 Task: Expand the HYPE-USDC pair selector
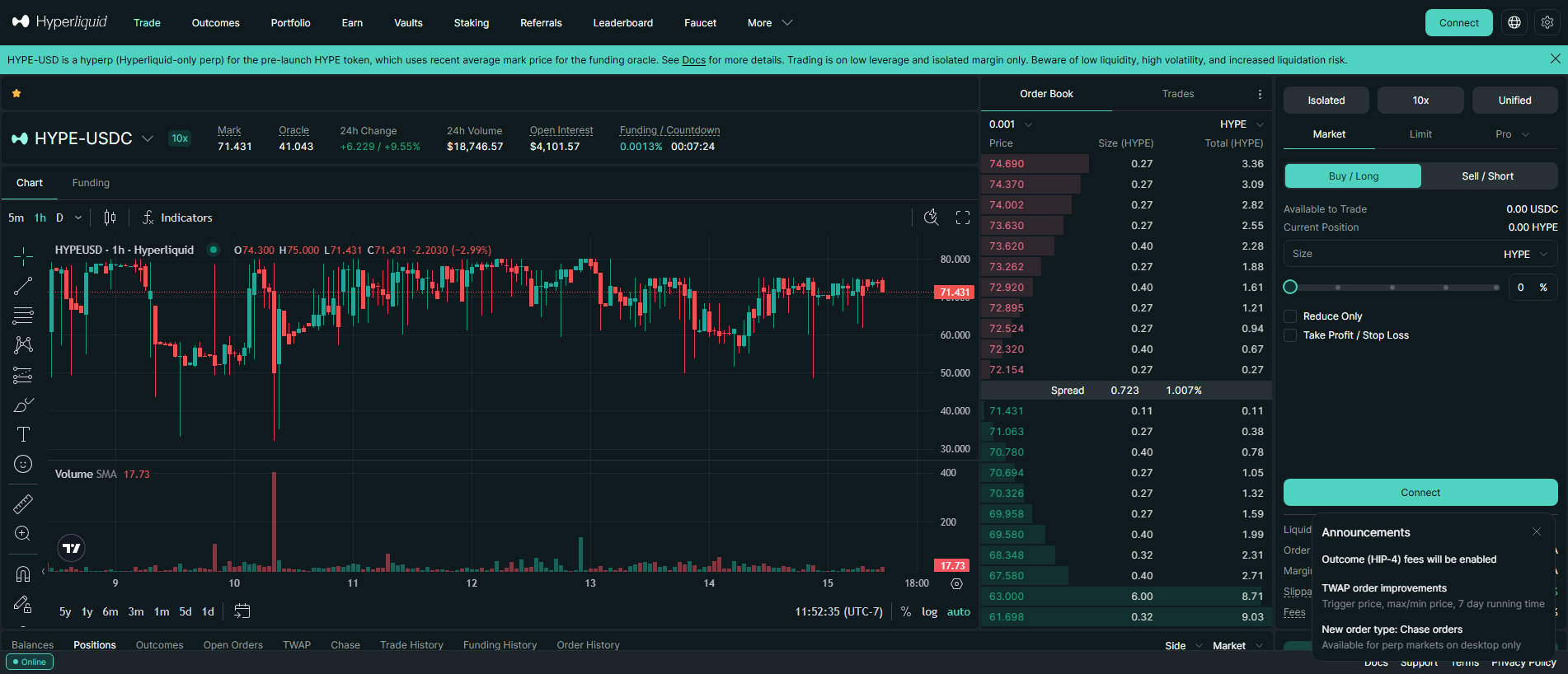click(x=148, y=138)
